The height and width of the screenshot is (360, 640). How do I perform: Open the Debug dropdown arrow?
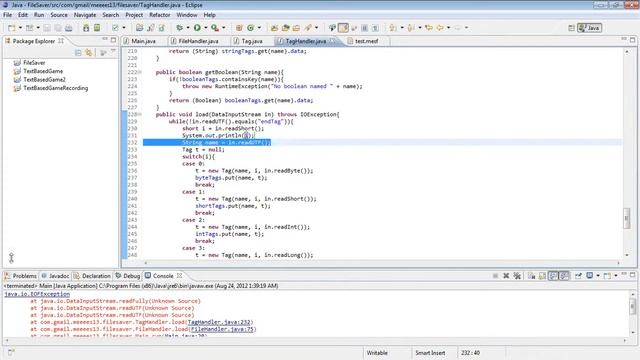188,28
